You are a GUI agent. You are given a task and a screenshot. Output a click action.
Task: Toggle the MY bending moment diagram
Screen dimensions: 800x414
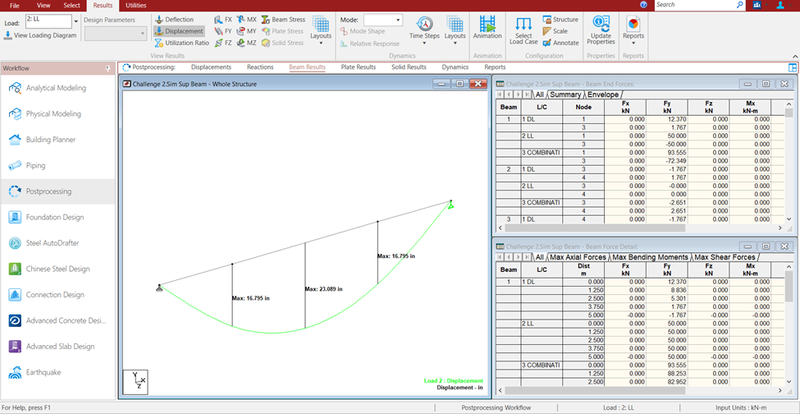point(246,31)
